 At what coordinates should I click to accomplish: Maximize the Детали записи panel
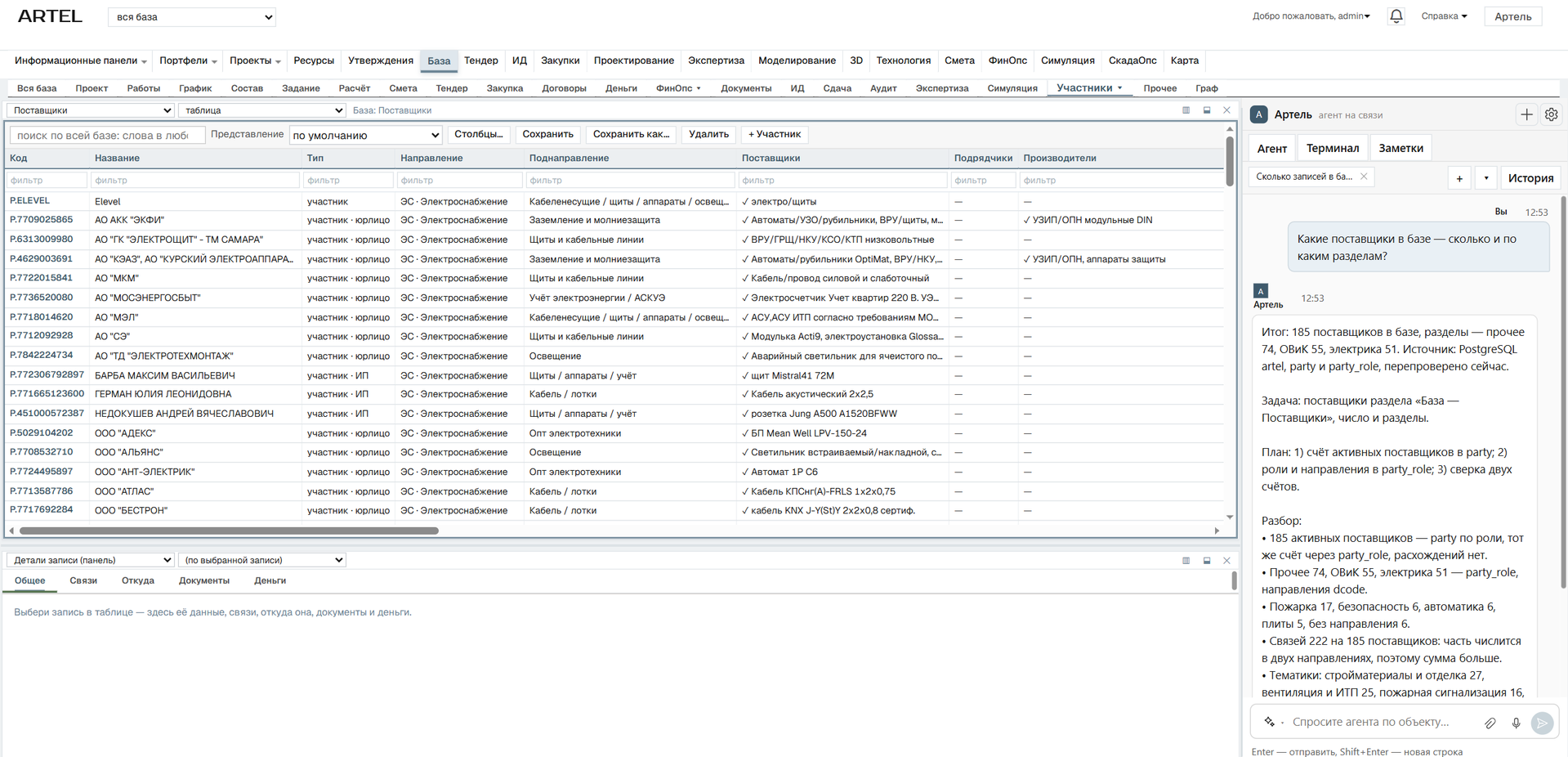(1207, 561)
